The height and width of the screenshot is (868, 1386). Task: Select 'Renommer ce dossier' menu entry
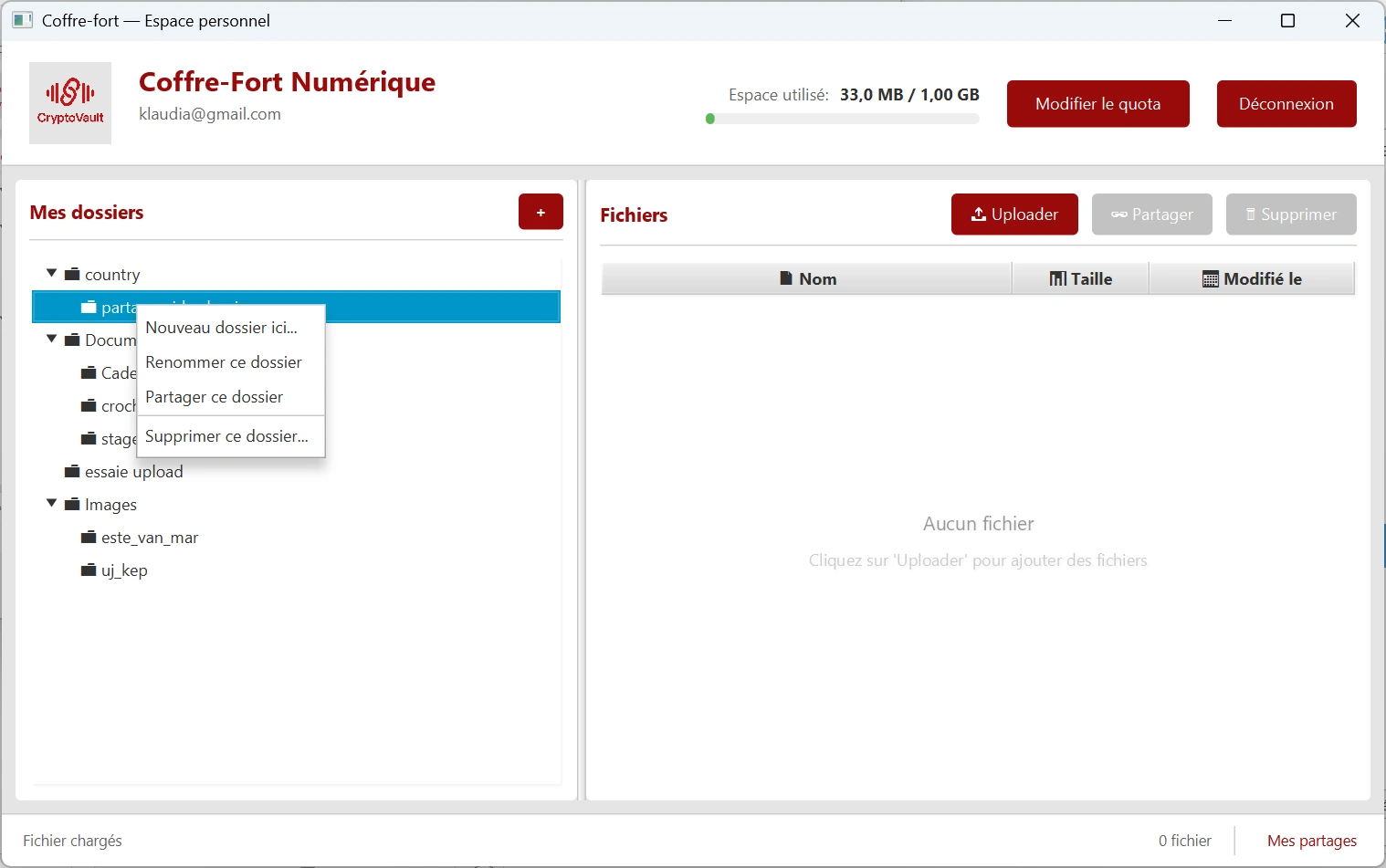224,362
